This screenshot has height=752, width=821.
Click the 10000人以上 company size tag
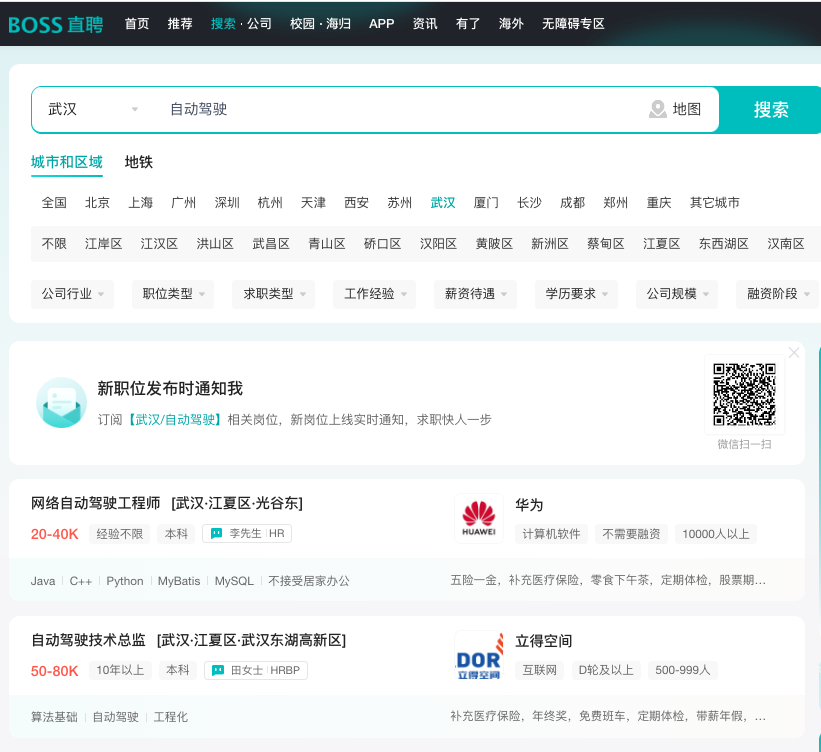(716, 534)
